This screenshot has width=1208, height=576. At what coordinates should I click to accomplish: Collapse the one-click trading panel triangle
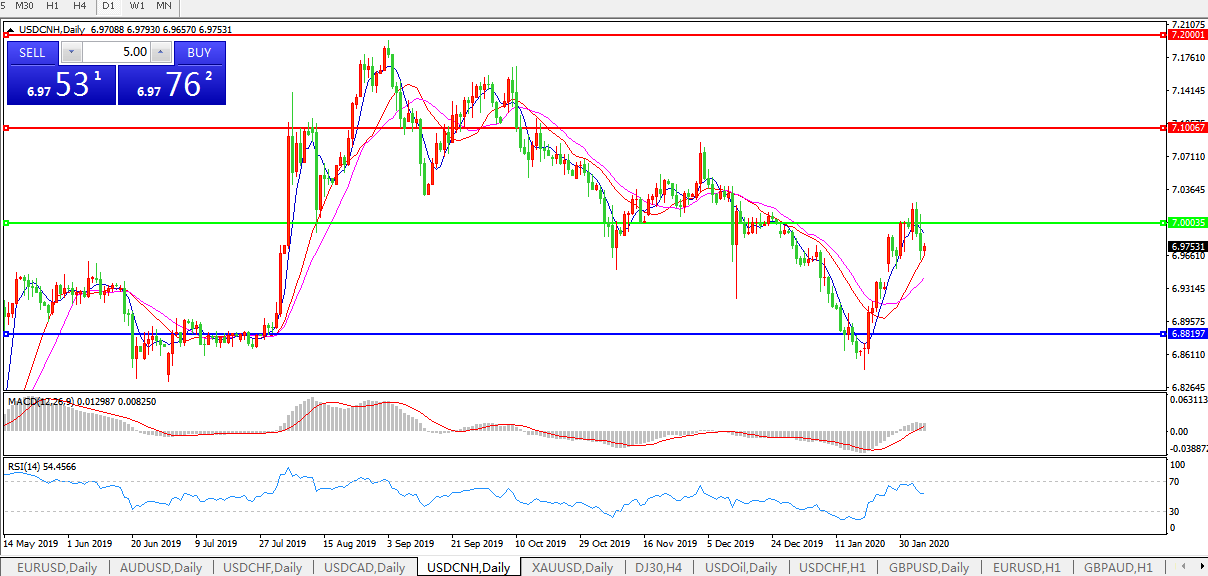point(10,30)
